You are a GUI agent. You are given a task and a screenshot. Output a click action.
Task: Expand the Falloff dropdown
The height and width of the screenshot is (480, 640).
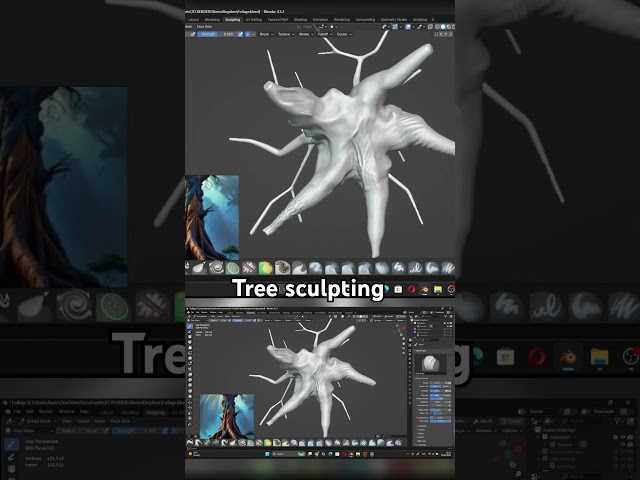click(324, 34)
